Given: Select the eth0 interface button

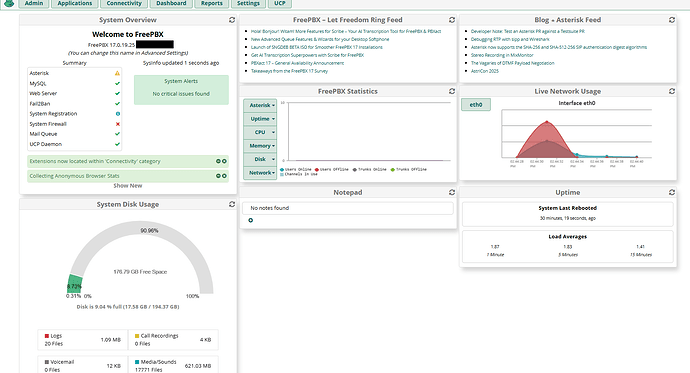Looking at the screenshot, I should point(476,105).
